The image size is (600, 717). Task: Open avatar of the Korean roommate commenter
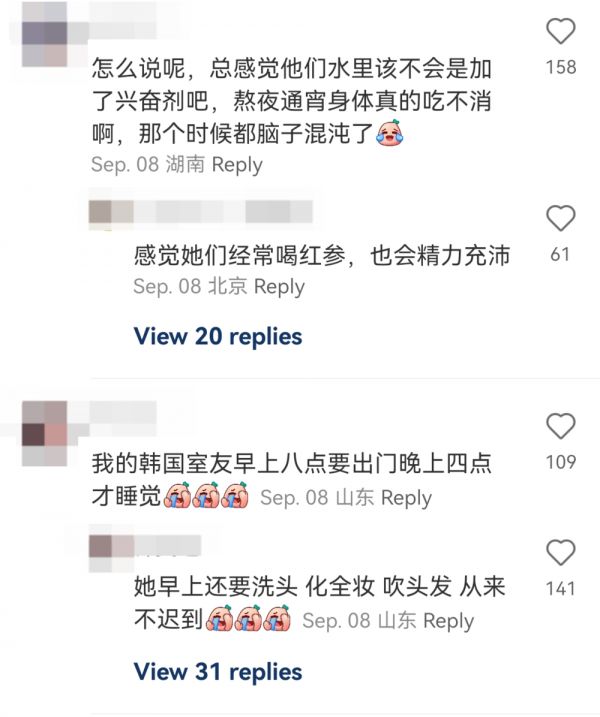(45, 433)
